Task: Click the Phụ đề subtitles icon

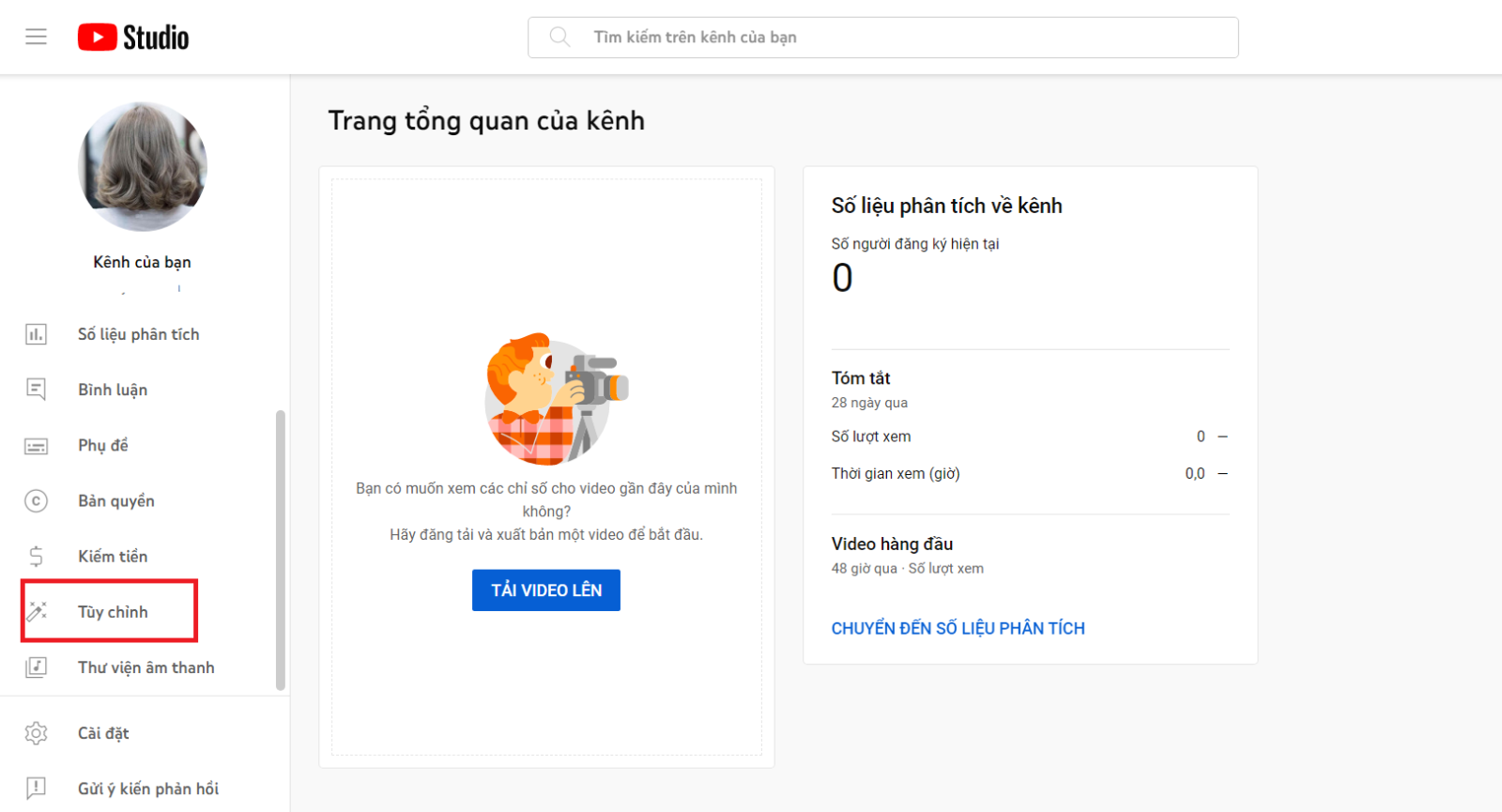Action: coord(36,445)
